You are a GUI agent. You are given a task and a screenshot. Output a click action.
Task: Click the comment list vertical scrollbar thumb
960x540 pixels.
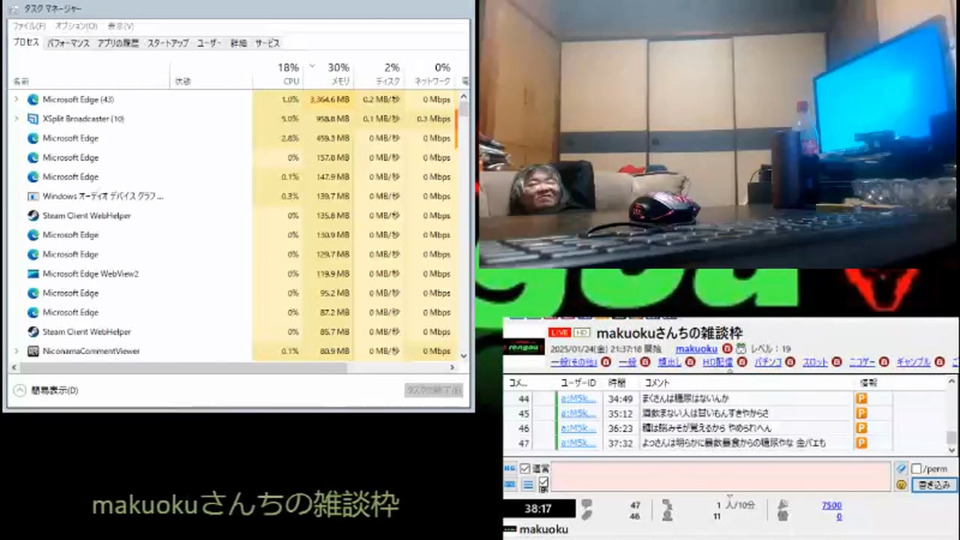coord(951,437)
